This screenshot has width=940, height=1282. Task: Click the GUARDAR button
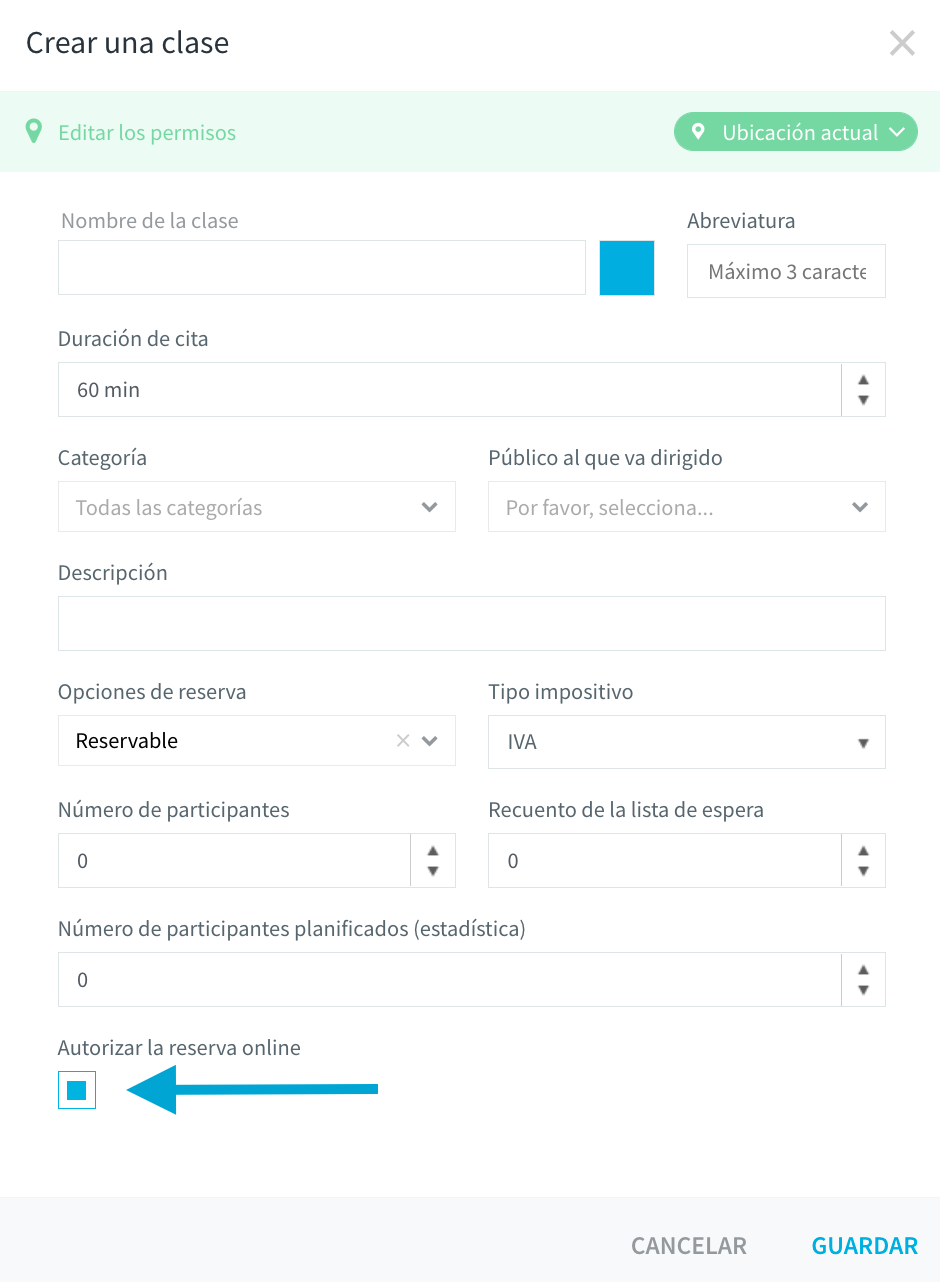coord(865,1246)
